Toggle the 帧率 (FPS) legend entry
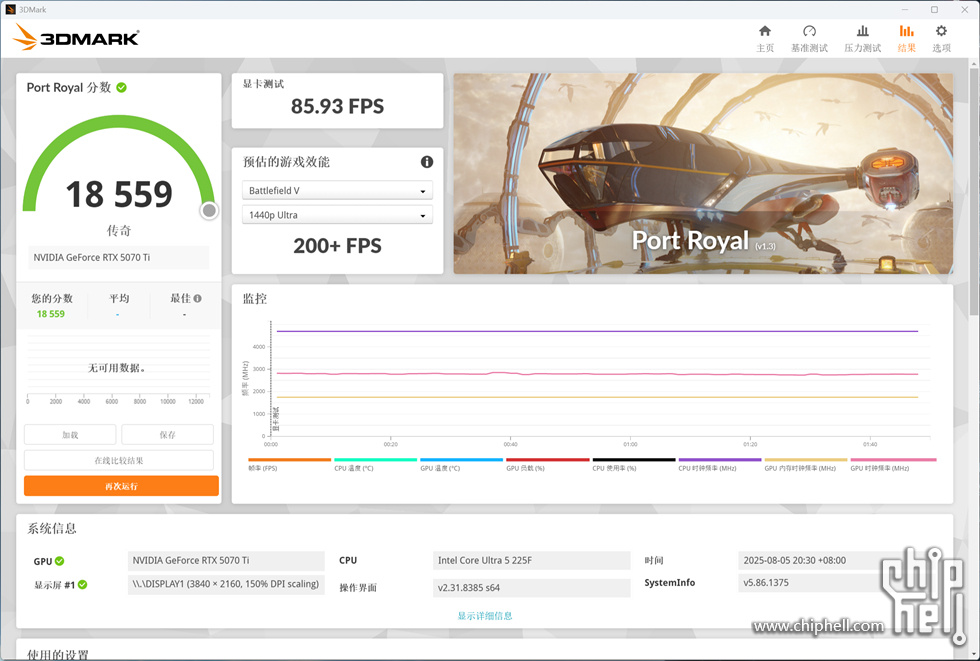 tap(289, 464)
